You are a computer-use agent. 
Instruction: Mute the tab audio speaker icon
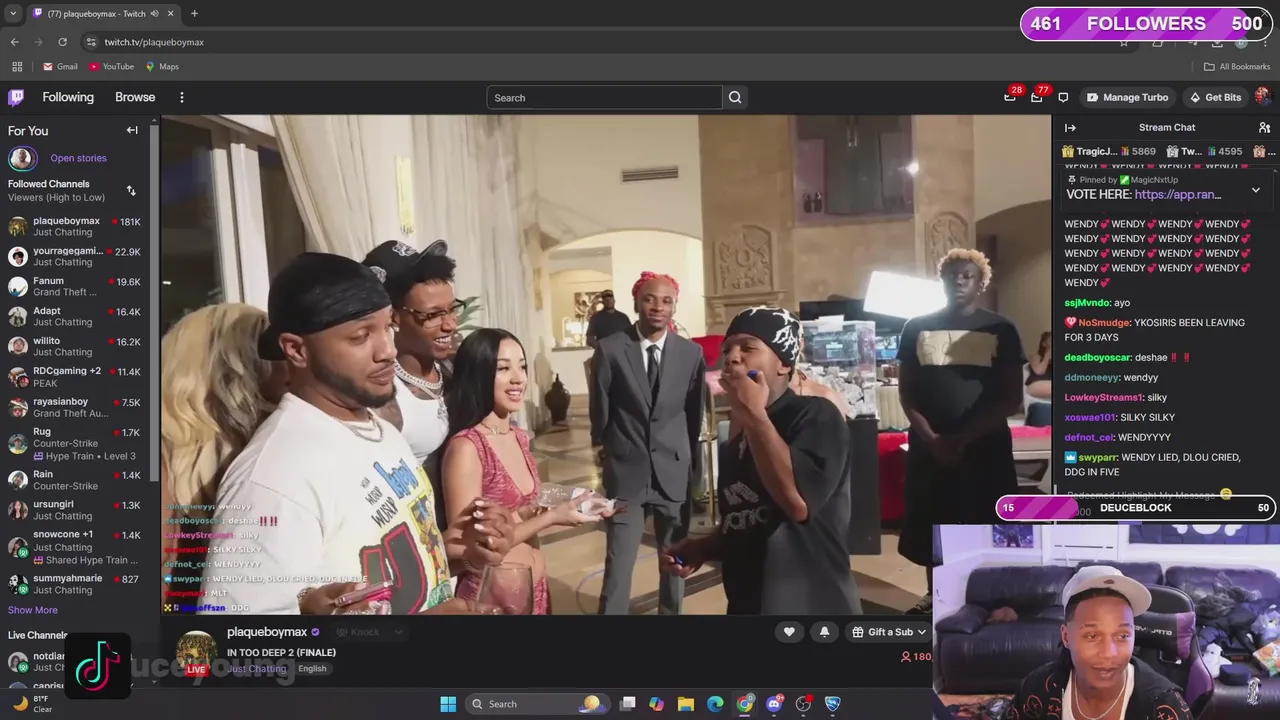154,13
